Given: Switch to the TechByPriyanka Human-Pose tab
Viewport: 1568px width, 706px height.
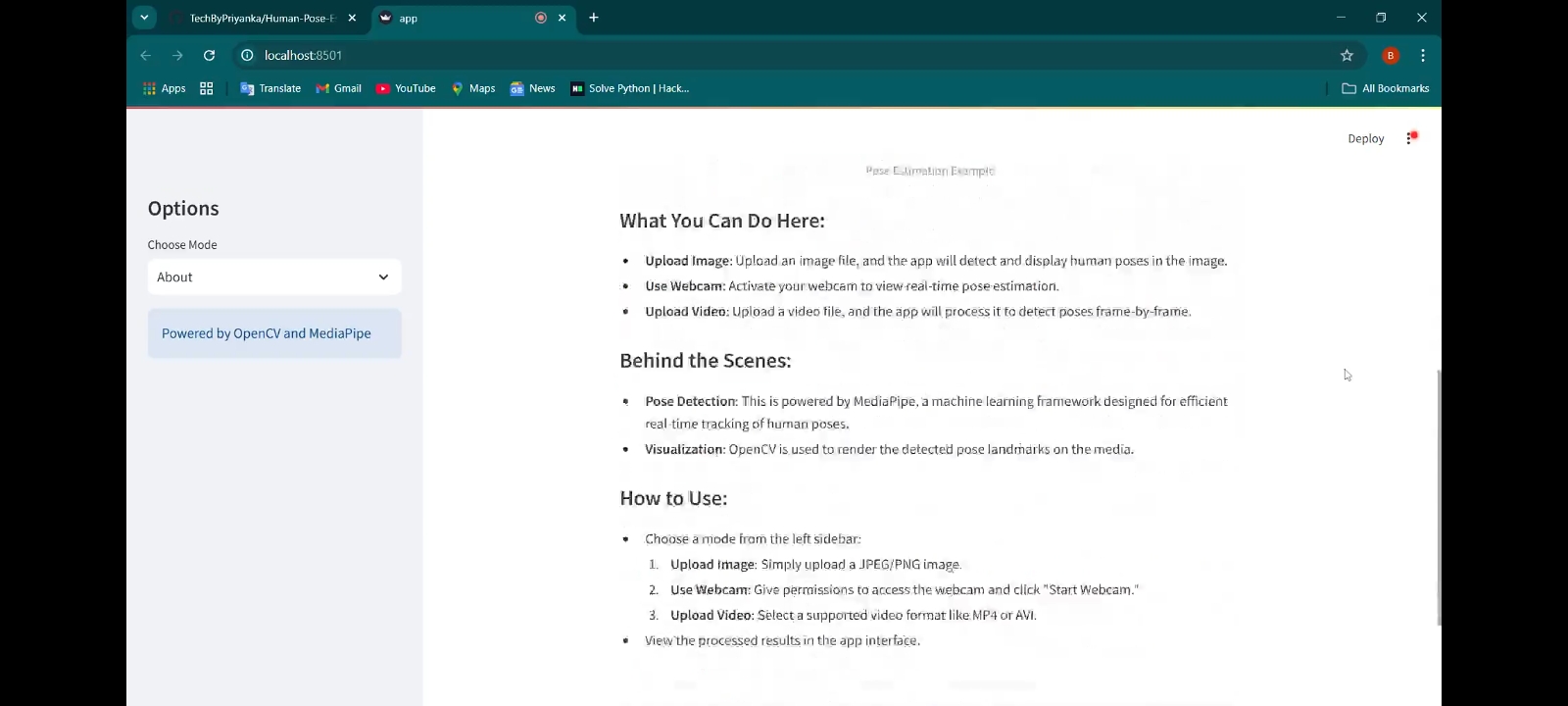Looking at the screenshot, I should coord(261,18).
